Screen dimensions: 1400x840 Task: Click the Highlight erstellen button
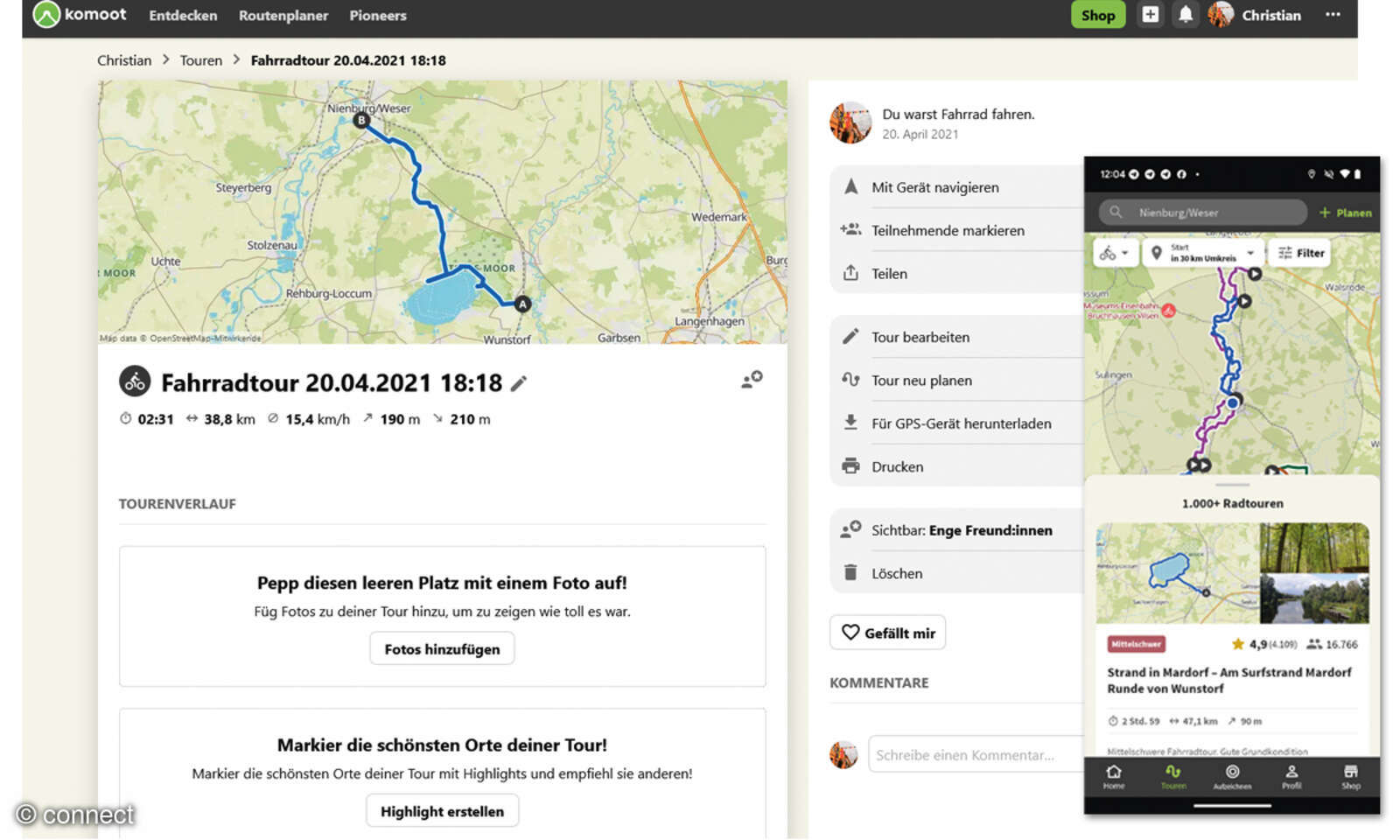[x=442, y=811]
